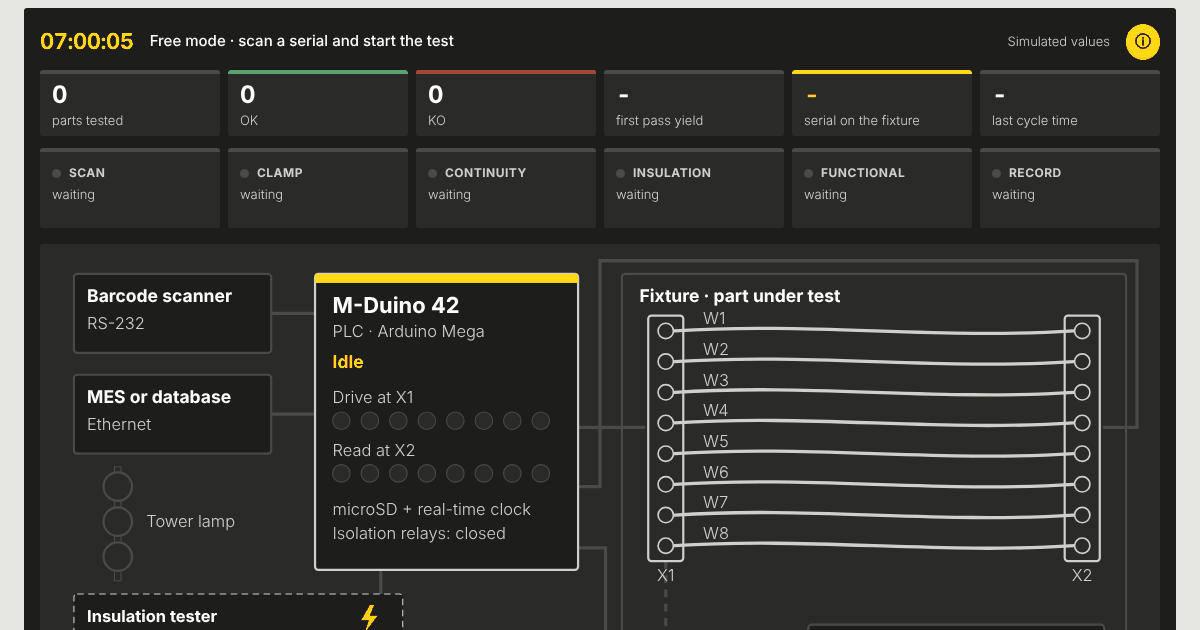Click the CLAMP waiting step card
The width and height of the screenshot is (1200, 630).
(318, 188)
